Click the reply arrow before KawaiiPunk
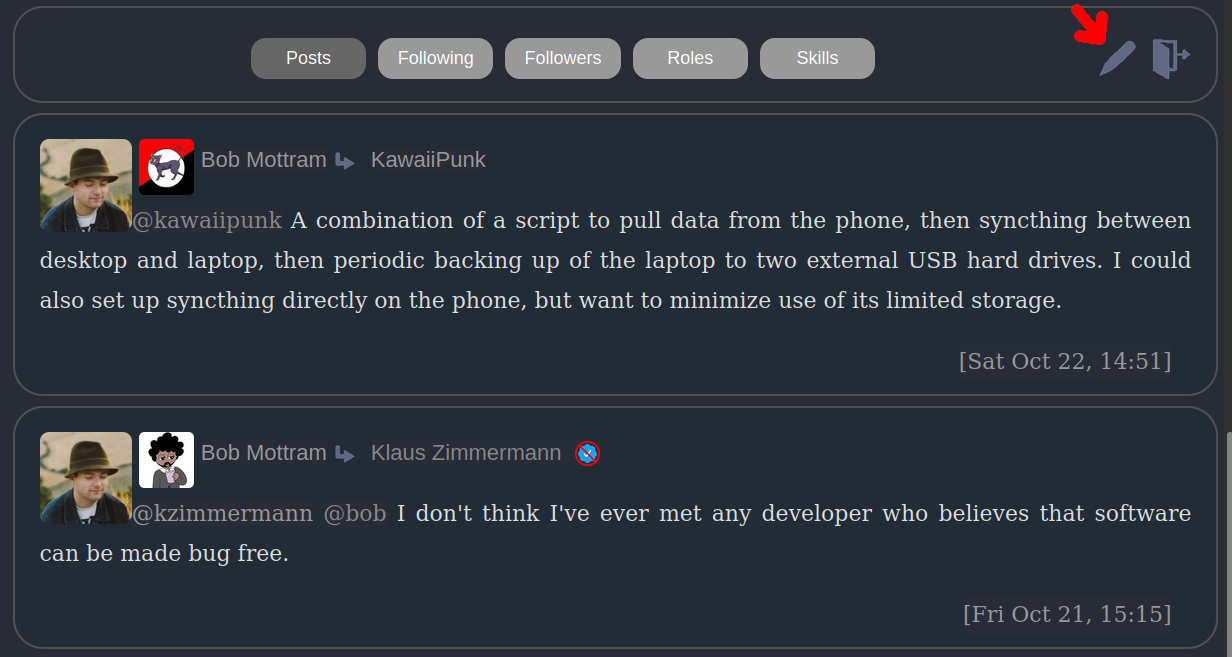The image size is (1232, 657). [x=345, y=161]
